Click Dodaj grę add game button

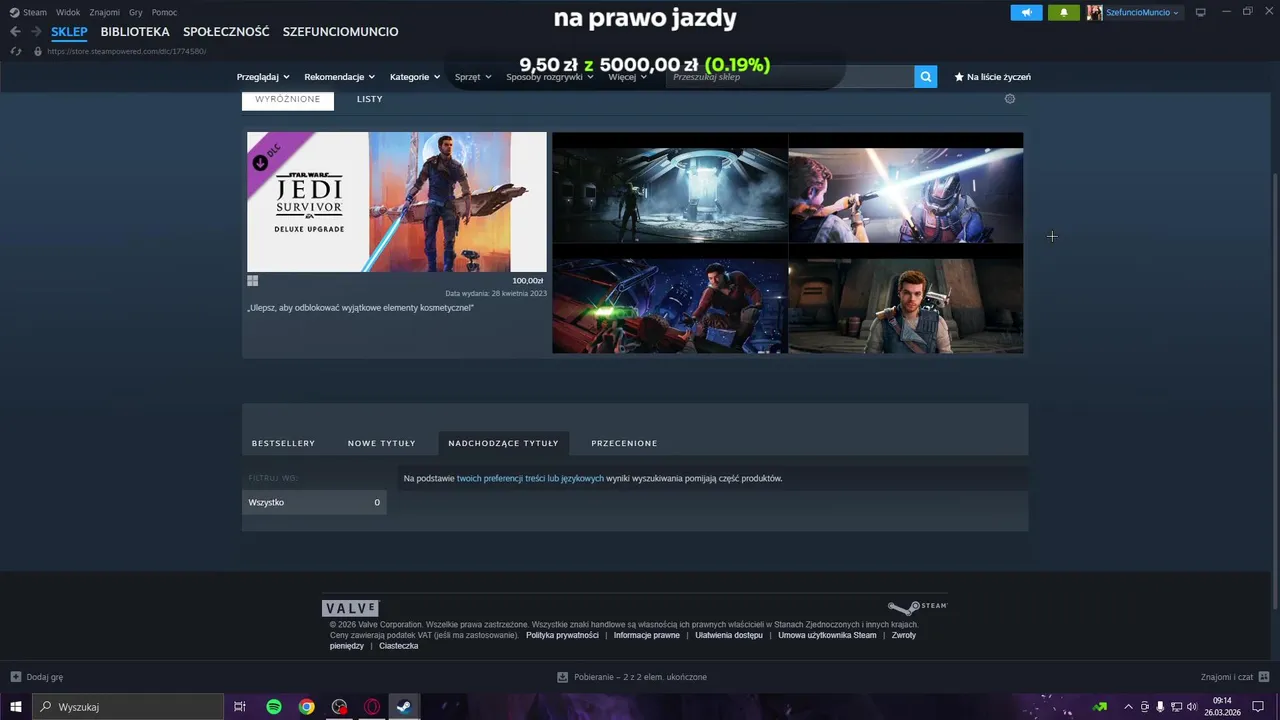tap(37, 677)
